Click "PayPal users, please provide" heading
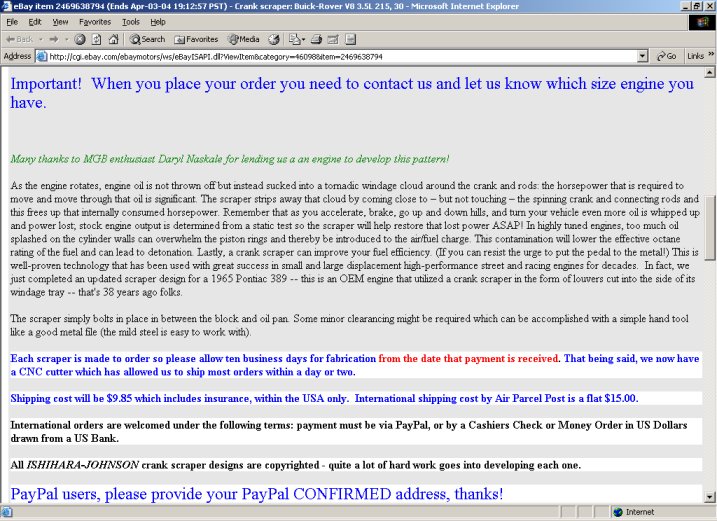717x521 pixels. tap(257, 494)
